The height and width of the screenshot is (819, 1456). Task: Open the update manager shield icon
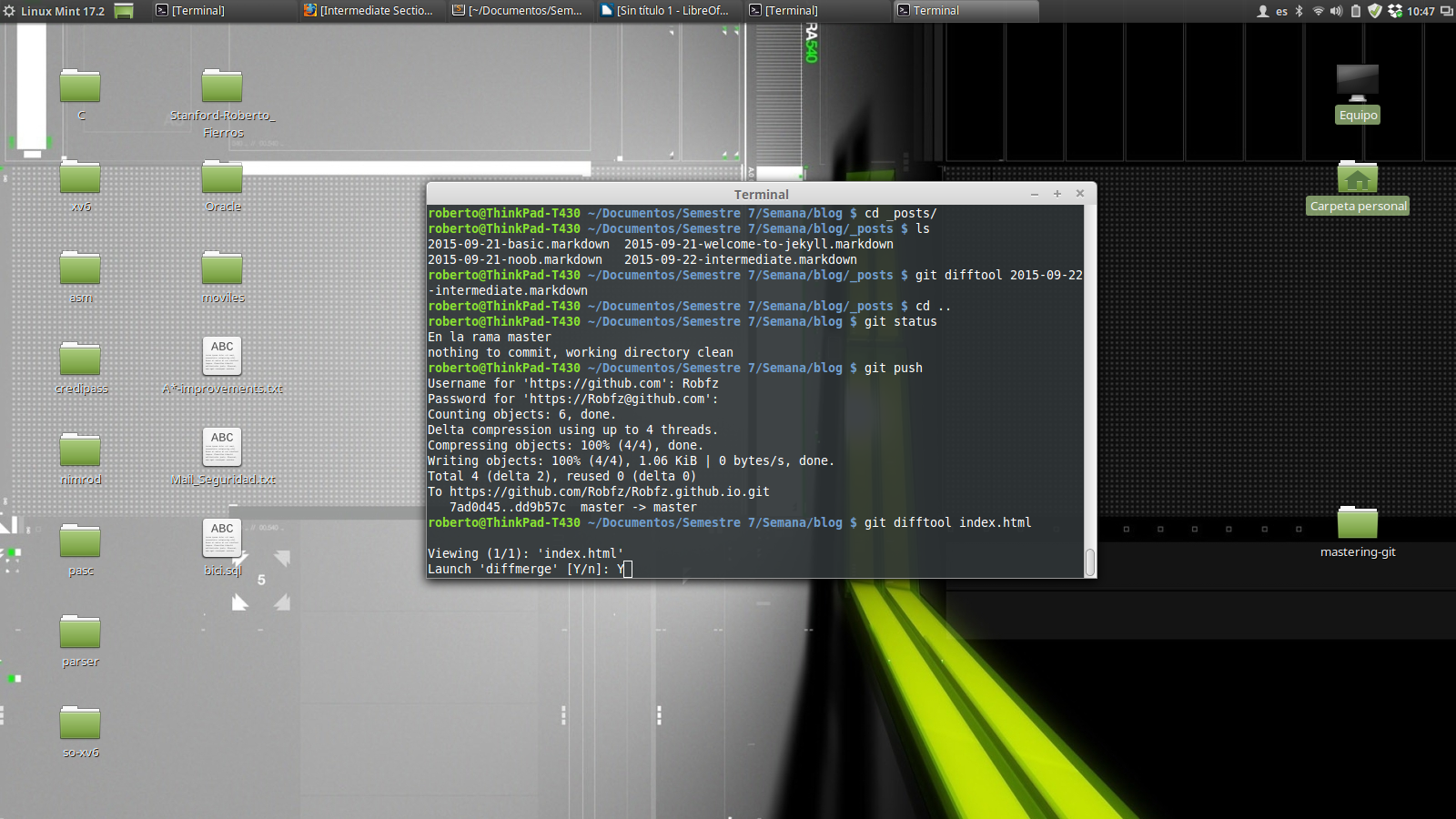point(1375,11)
